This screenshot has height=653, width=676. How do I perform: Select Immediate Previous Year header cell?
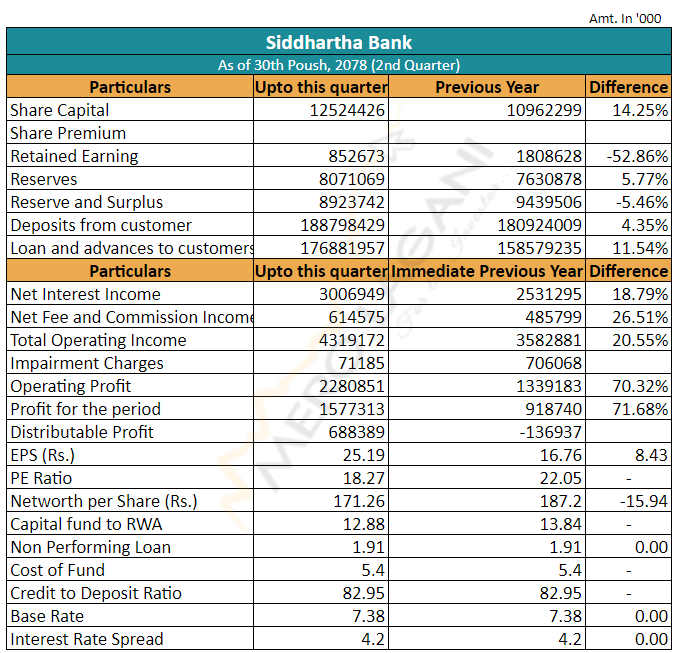coord(487,271)
